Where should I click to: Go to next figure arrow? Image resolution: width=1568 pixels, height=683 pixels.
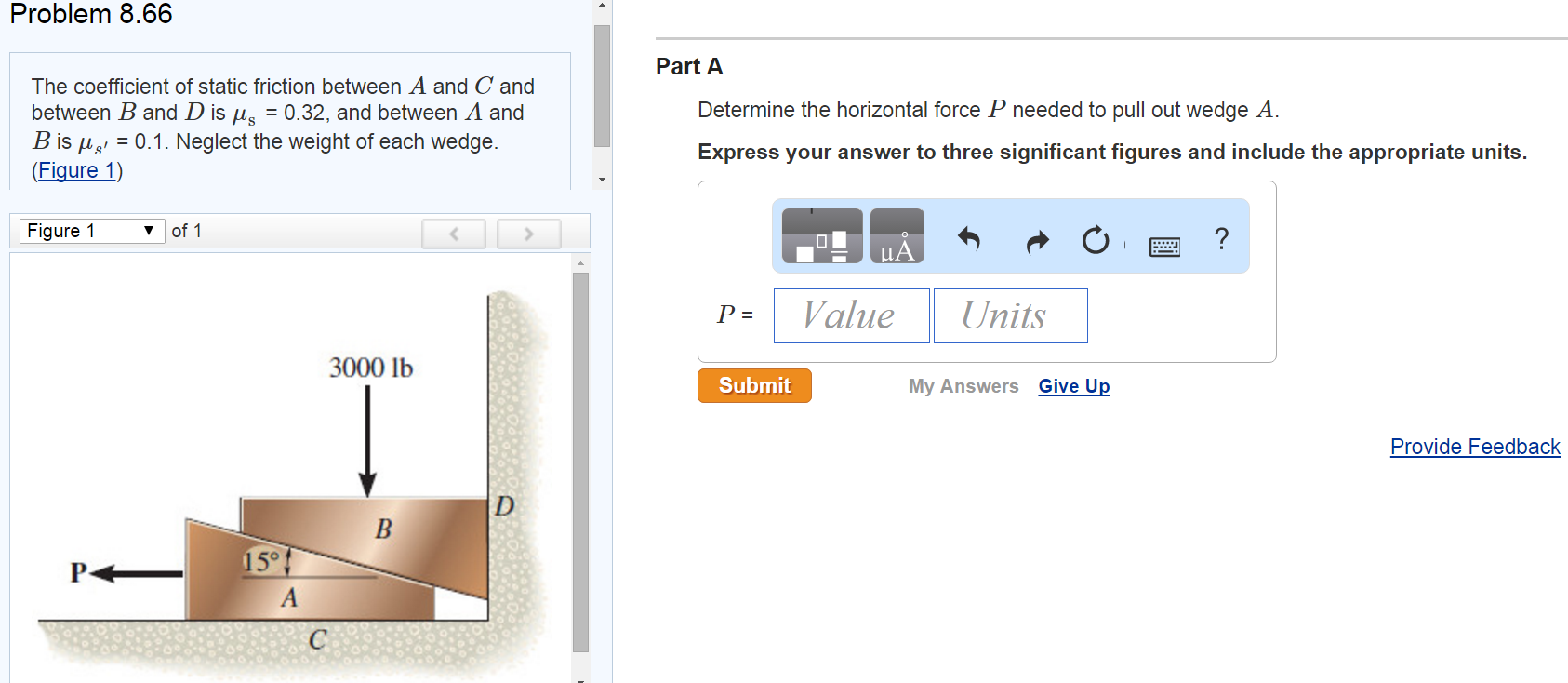tap(528, 234)
